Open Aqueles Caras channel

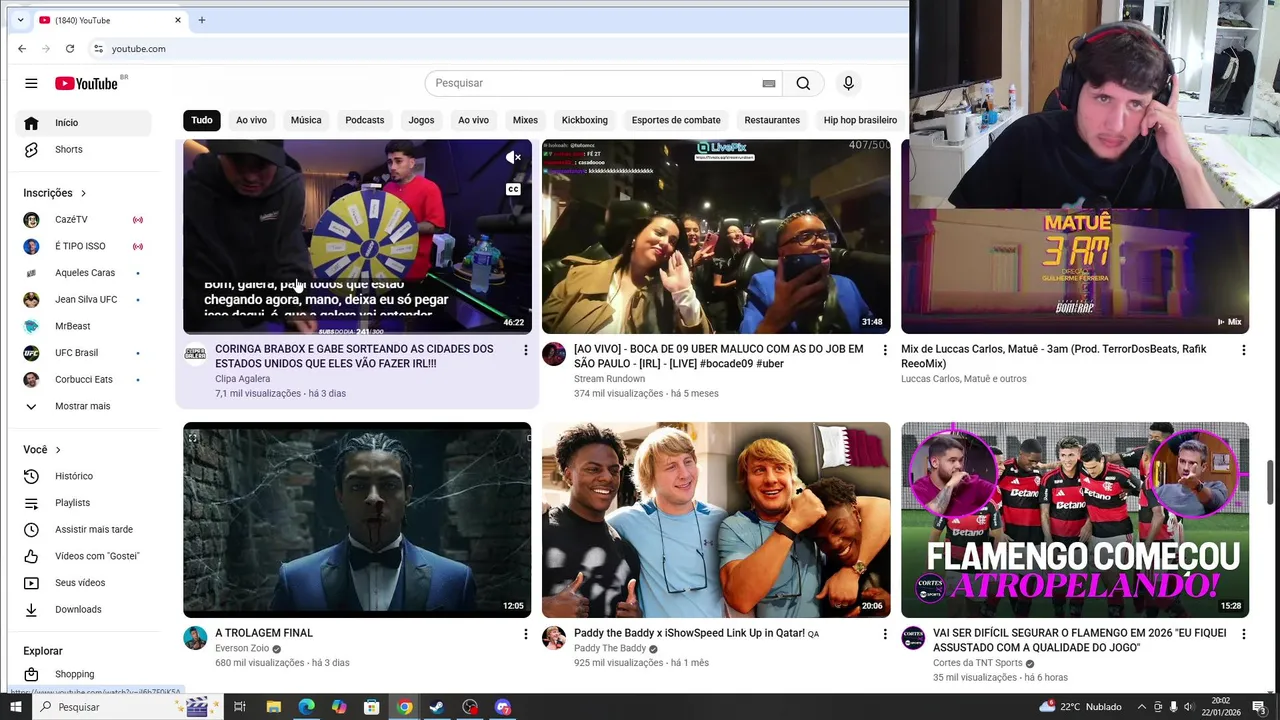point(84,273)
